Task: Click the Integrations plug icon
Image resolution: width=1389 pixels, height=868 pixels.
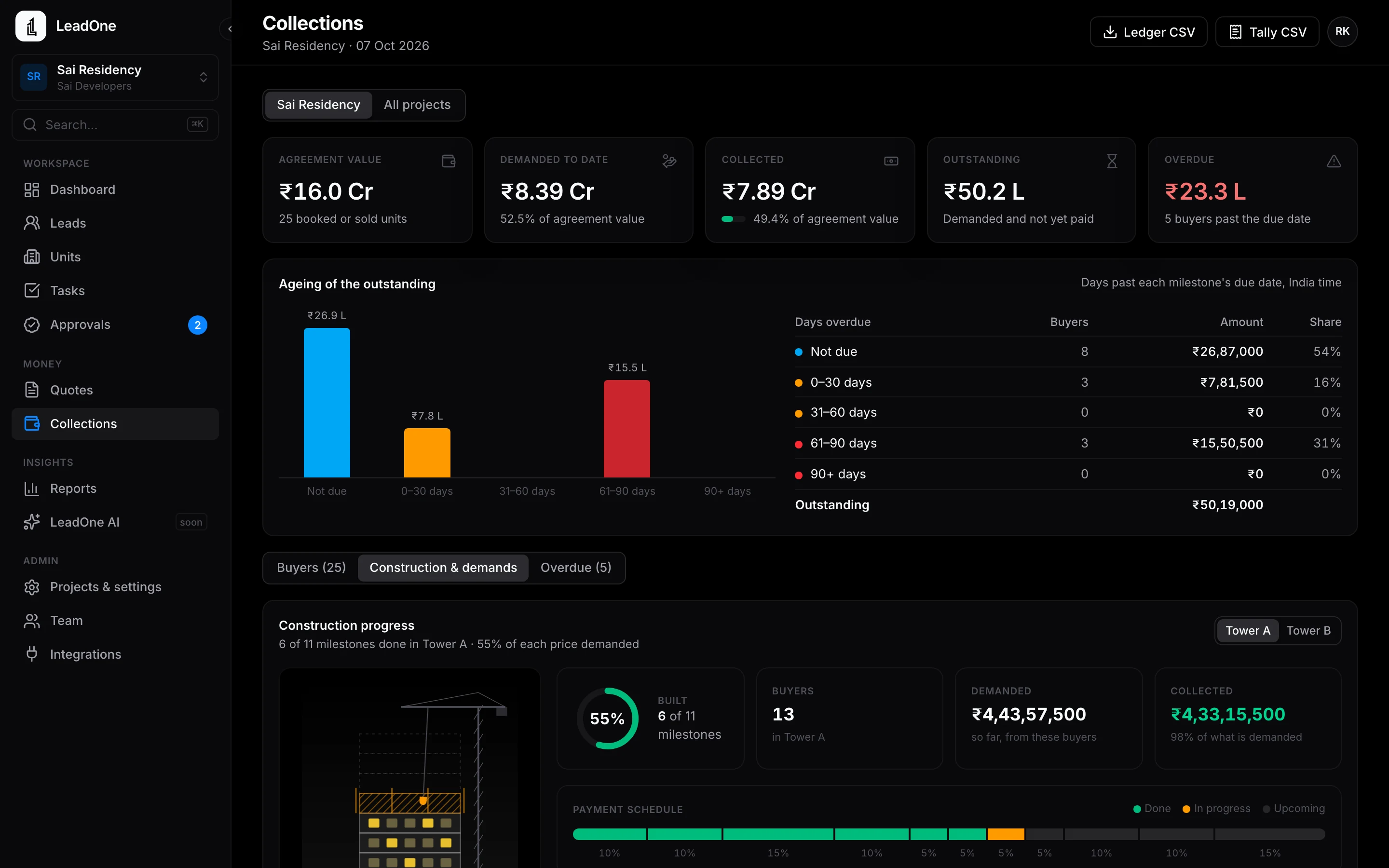Action: pos(31,654)
